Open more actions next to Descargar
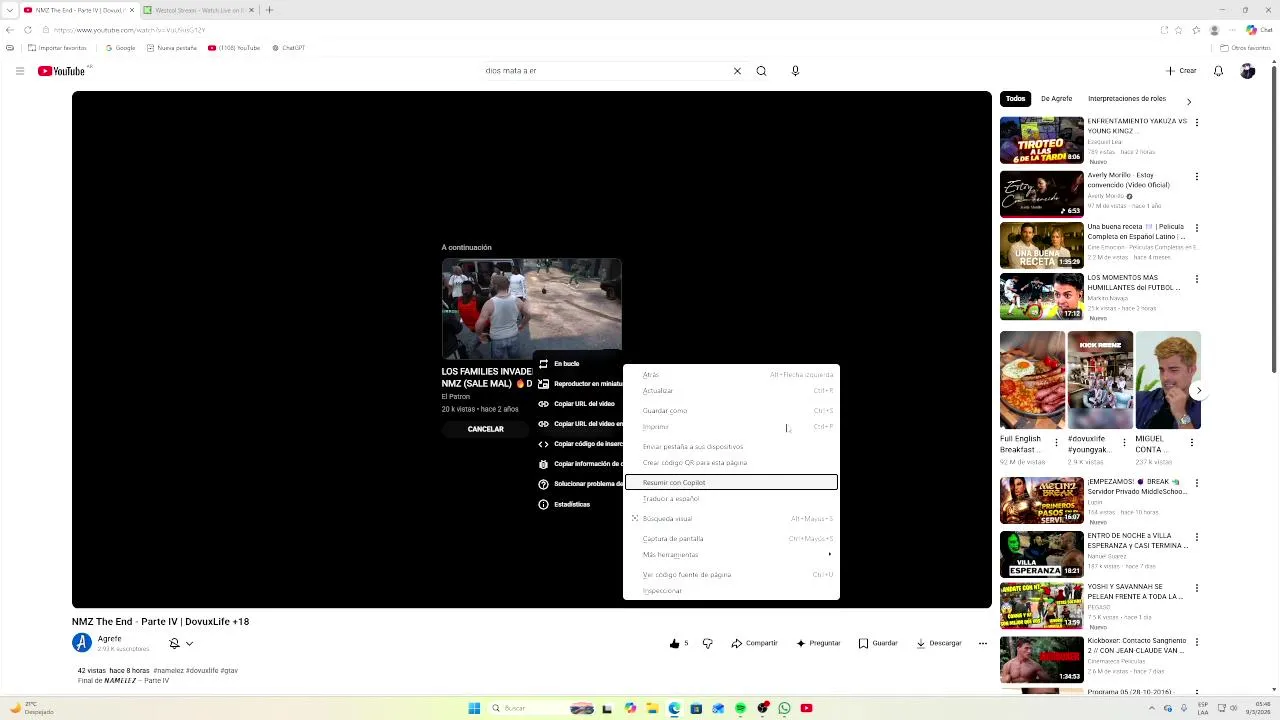The height and width of the screenshot is (720, 1280). click(x=982, y=643)
